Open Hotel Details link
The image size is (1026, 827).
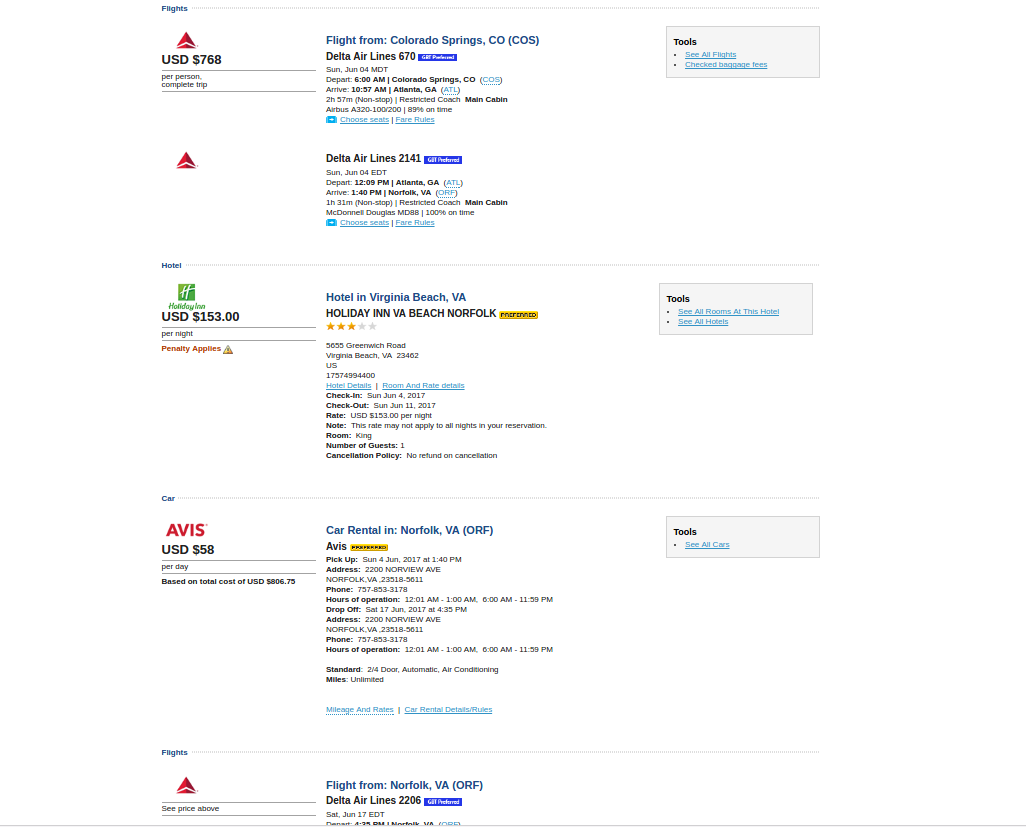[x=348, y=386]
